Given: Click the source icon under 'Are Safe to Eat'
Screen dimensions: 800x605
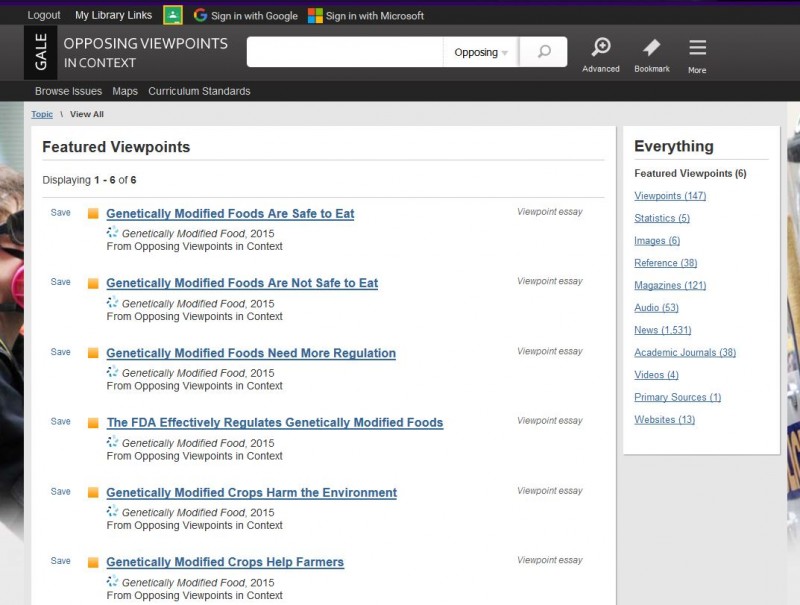Looking at the screenshot, I should [x=112, y=232].
